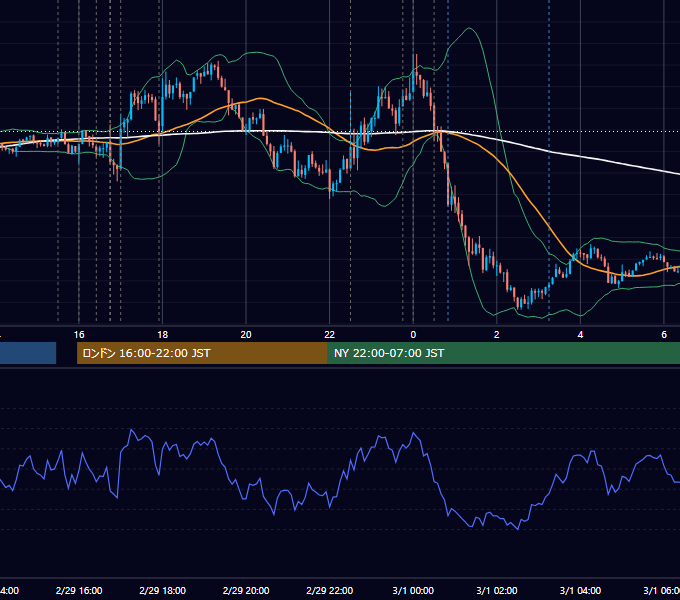Click the 3/1 04:00 time axis label
The height and width of the screenshot is (600, 680).
[x=580, y=590]
